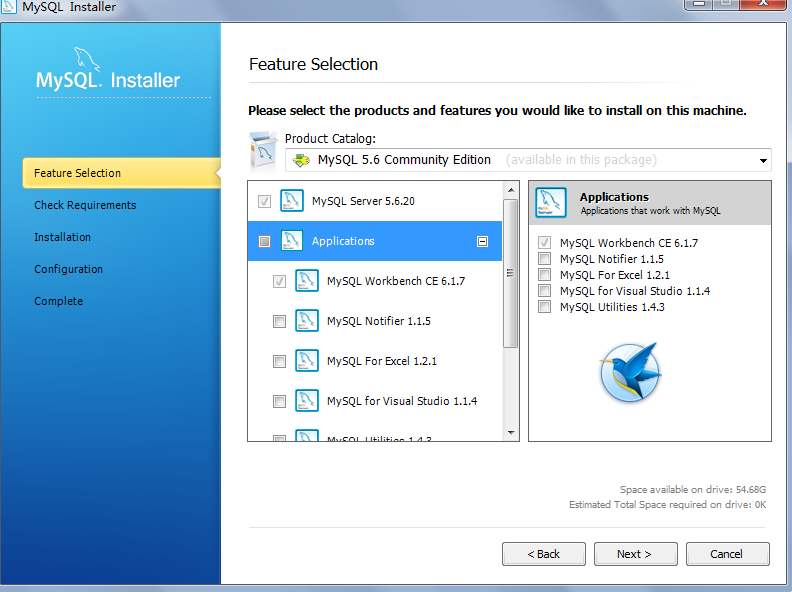Enable MySQL Notifier 1.1.5 in right panel
The height and width of the screenshot is (592, 792).
544,259
